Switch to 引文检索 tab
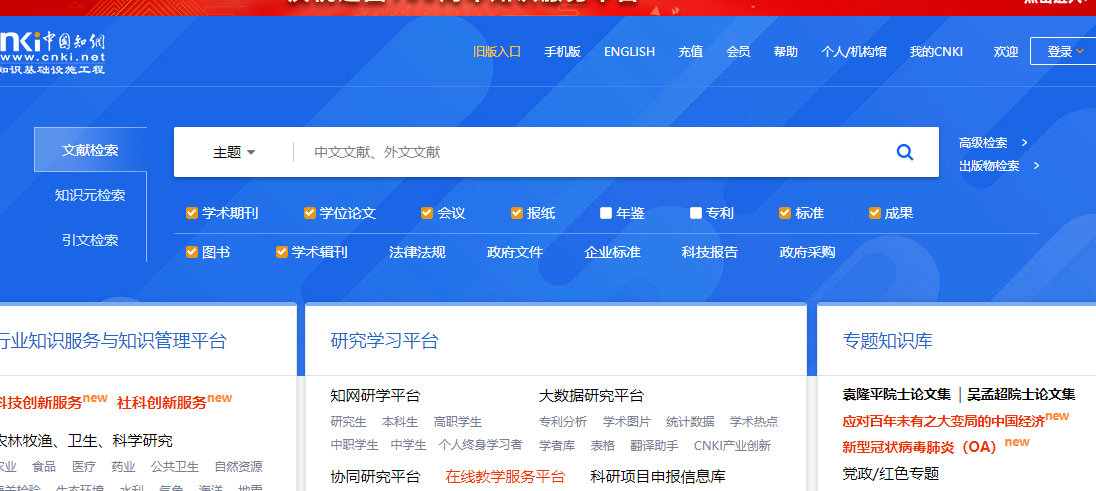 click(x=90, y=240)
